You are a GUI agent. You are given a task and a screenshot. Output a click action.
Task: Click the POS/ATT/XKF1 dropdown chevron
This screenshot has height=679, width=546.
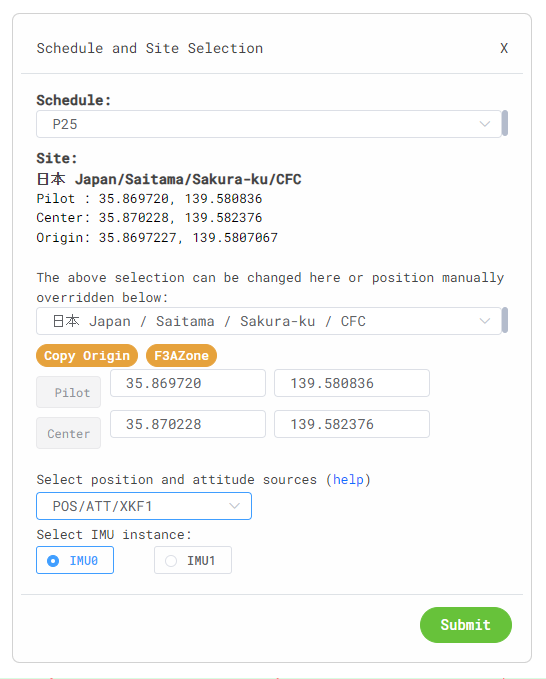click(x=234, y=506)
